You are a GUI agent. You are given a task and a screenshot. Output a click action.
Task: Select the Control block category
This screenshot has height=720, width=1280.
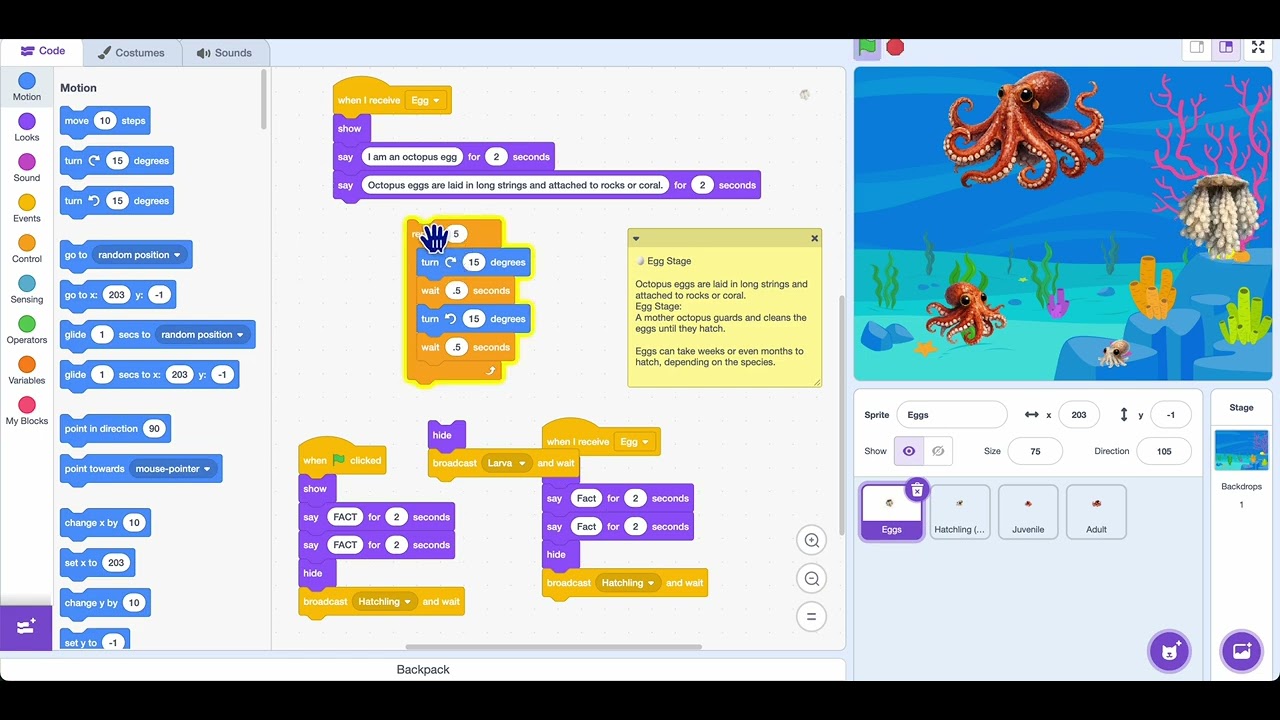pos(27,249)
